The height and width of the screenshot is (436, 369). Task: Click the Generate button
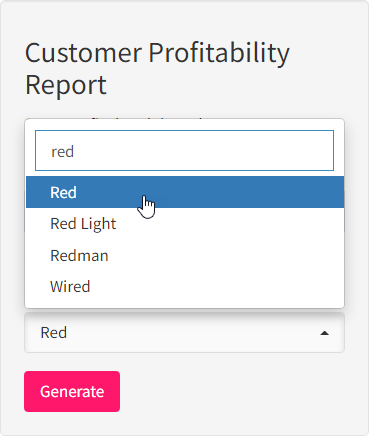pos(72,391)
